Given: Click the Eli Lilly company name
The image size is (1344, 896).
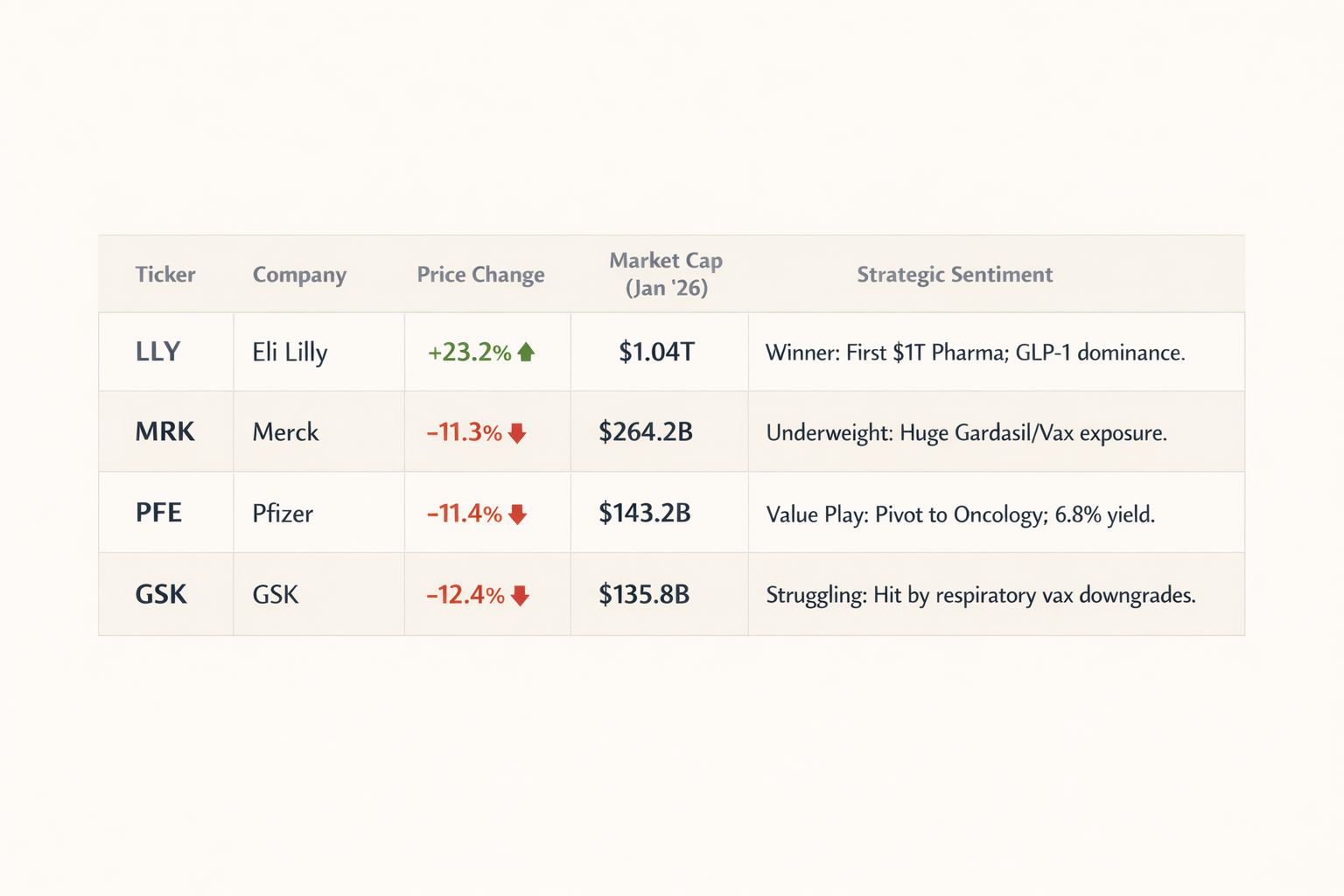Looking at the screenshot, I should pyautogui.click(x=290, y=353).
